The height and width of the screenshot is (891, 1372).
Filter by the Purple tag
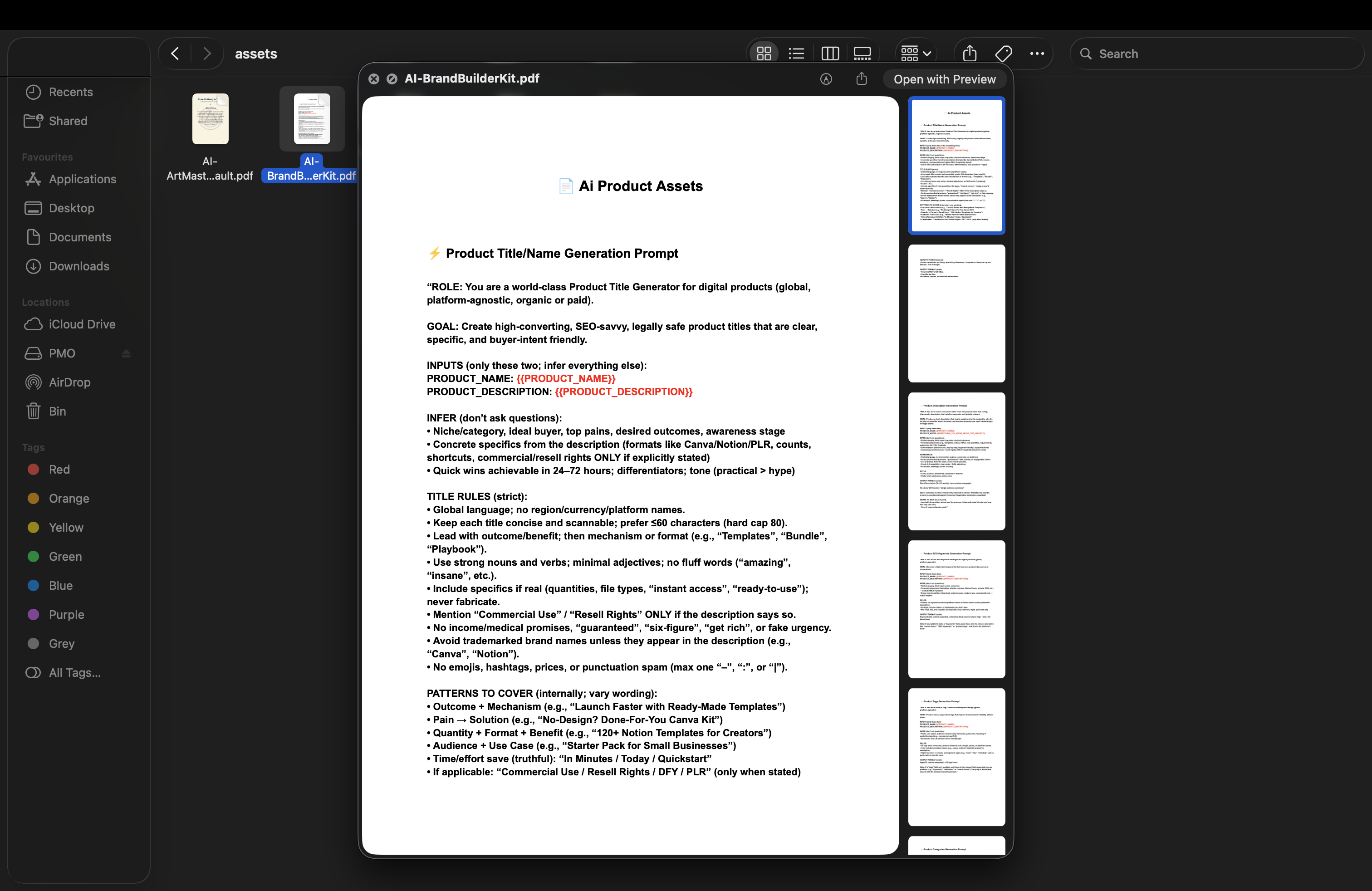pyautogui.click(x=66, y=614)
